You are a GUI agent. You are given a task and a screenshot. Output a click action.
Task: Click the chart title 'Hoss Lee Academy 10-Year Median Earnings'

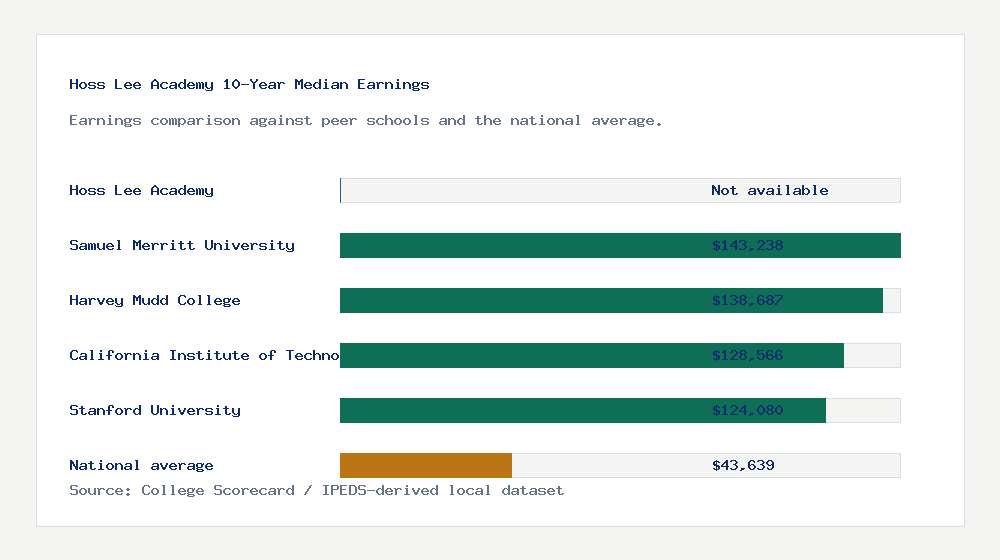point(249,84)
